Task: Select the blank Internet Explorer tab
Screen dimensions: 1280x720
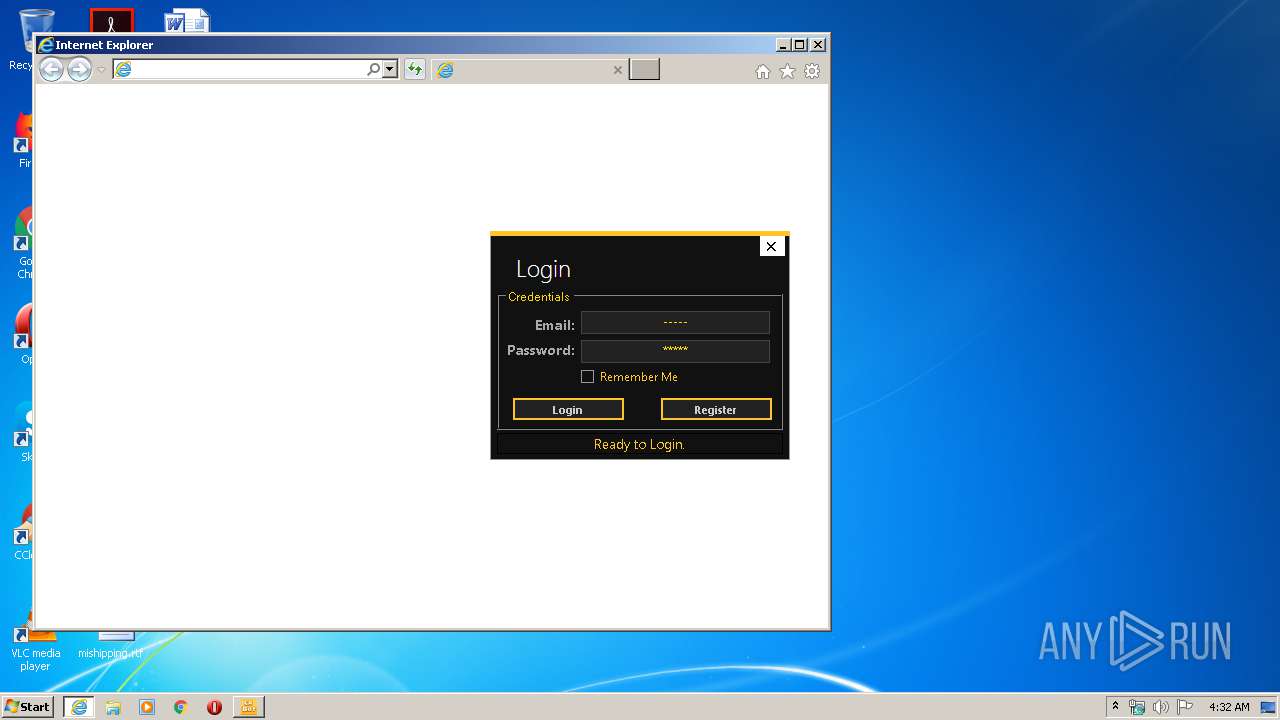Action: coord(530,70)
